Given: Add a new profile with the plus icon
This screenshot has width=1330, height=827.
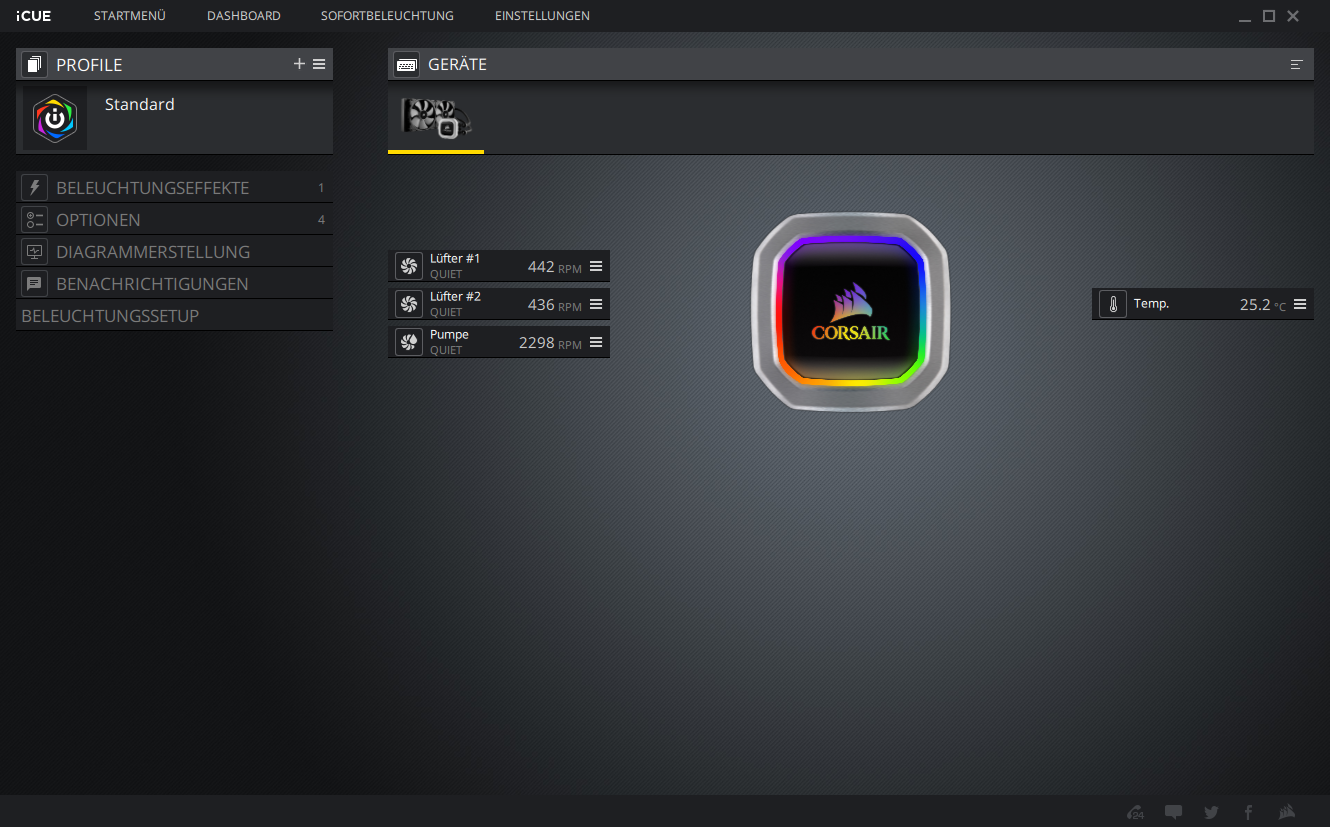Looking at the screenshot, I should 299,64.
